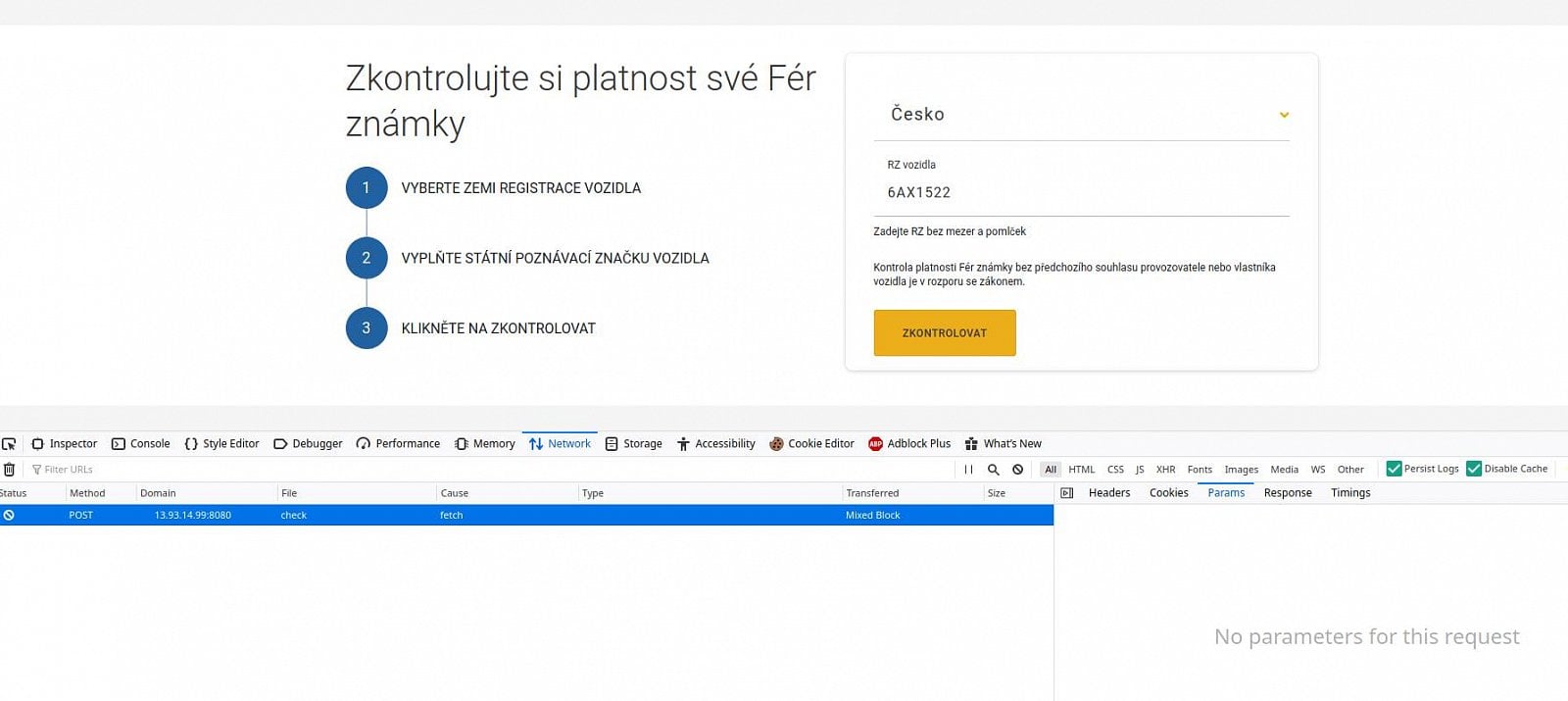Open the Storage panel
Image resolution: width=1568 pixels, height=701 pixels.
(x=634, y=444)
